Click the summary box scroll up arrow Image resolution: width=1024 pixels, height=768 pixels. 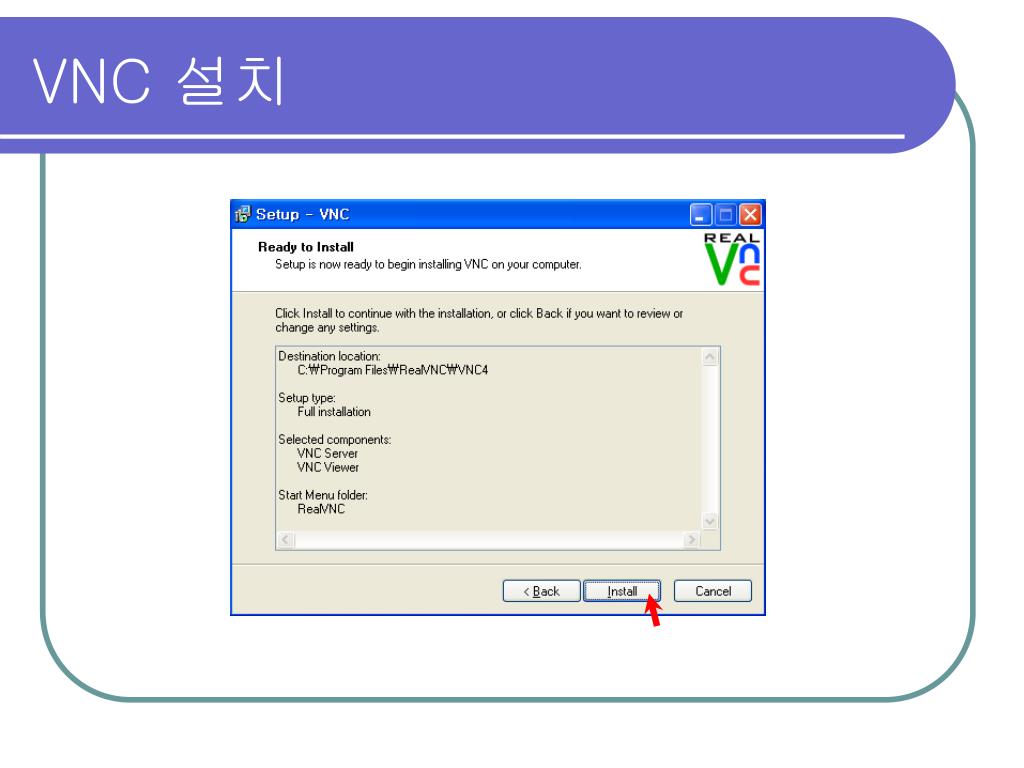click(x=709, y=357)
